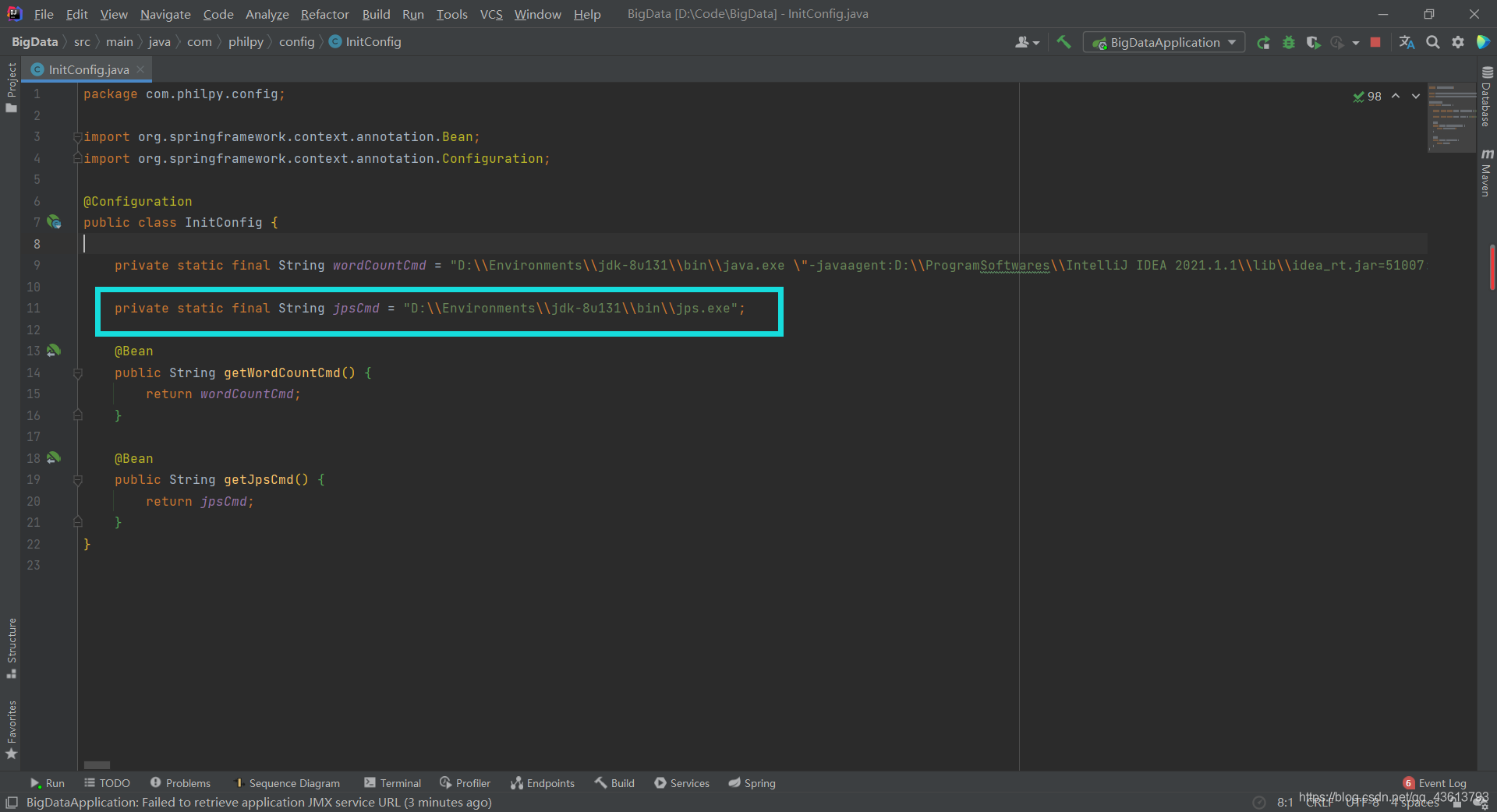The image size is (1497, 812).
Task: Click the 8:1 caret position indicator
Action: click(x=1285, y=803)
